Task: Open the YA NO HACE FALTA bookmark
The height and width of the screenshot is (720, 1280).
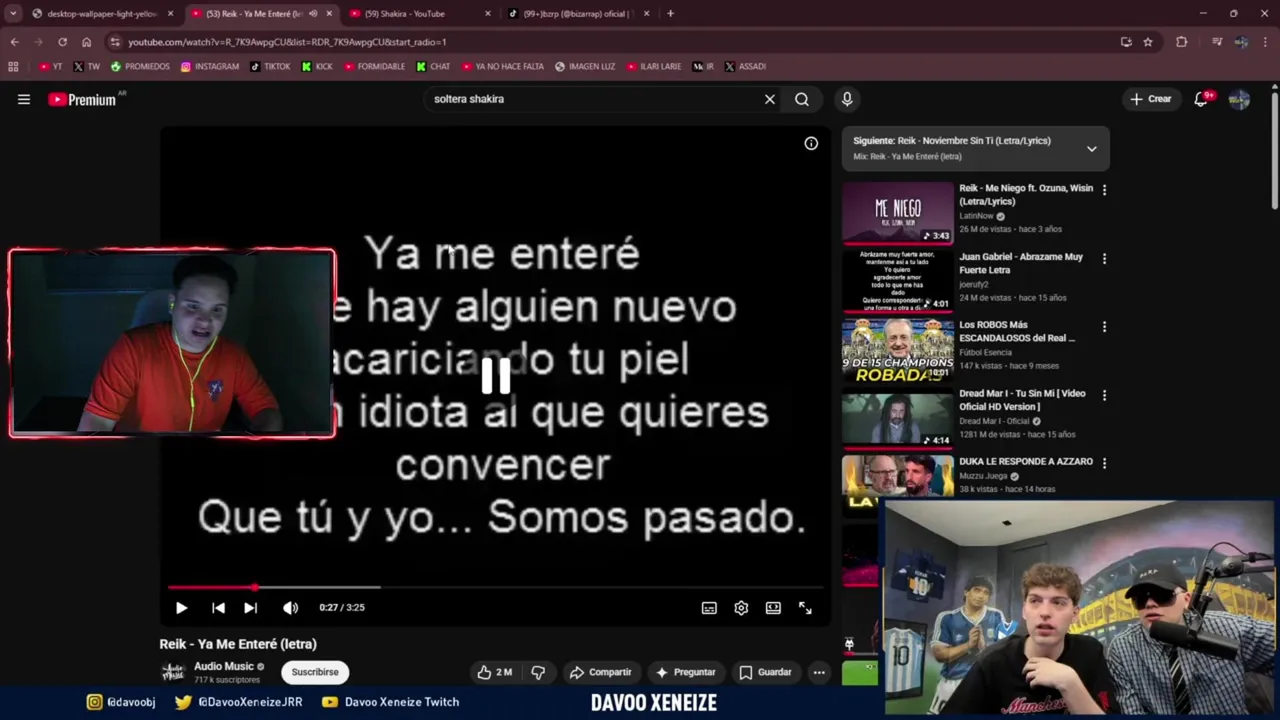Action: pyautogui.click(x=502, y=67)
